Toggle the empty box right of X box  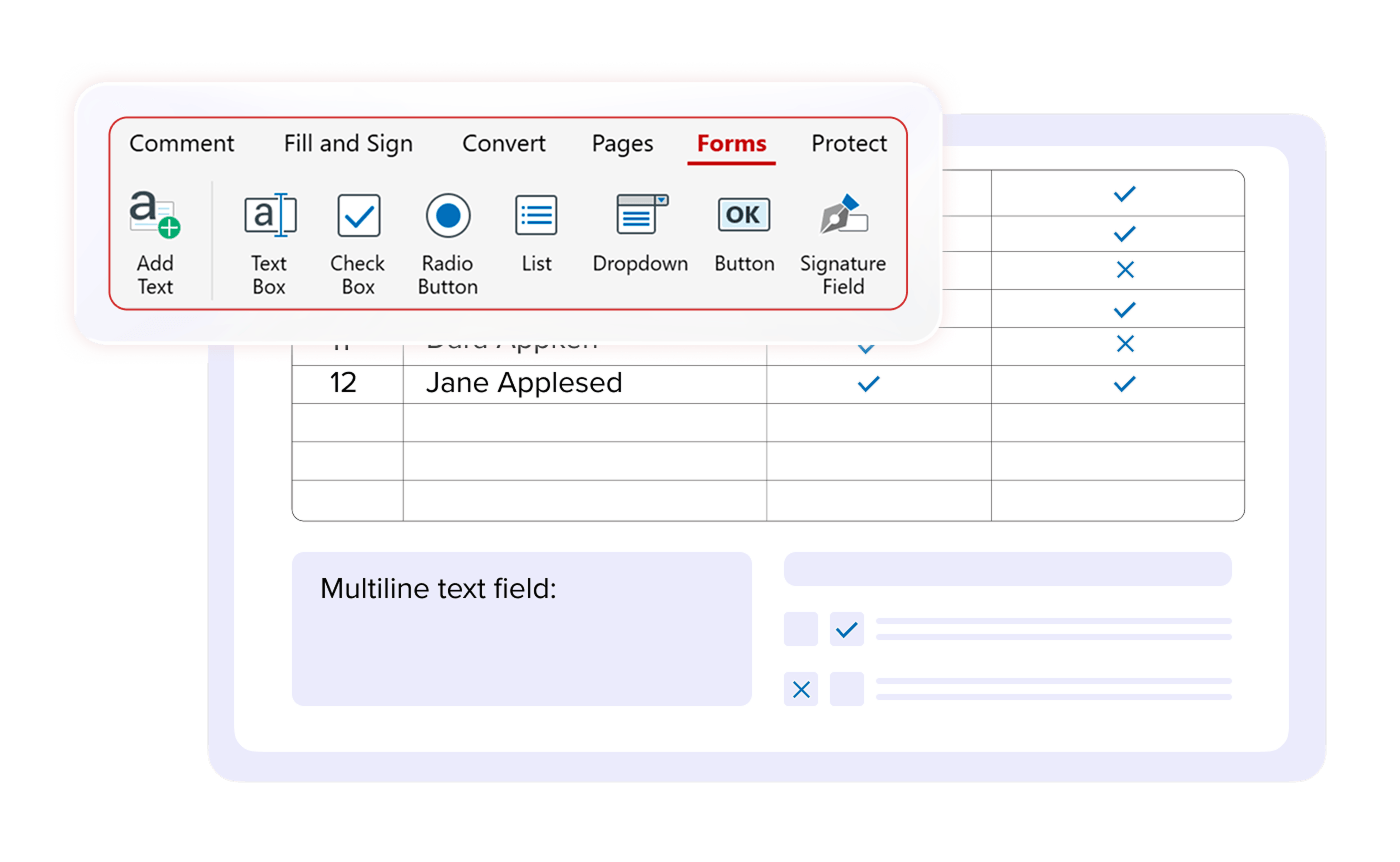847,689
